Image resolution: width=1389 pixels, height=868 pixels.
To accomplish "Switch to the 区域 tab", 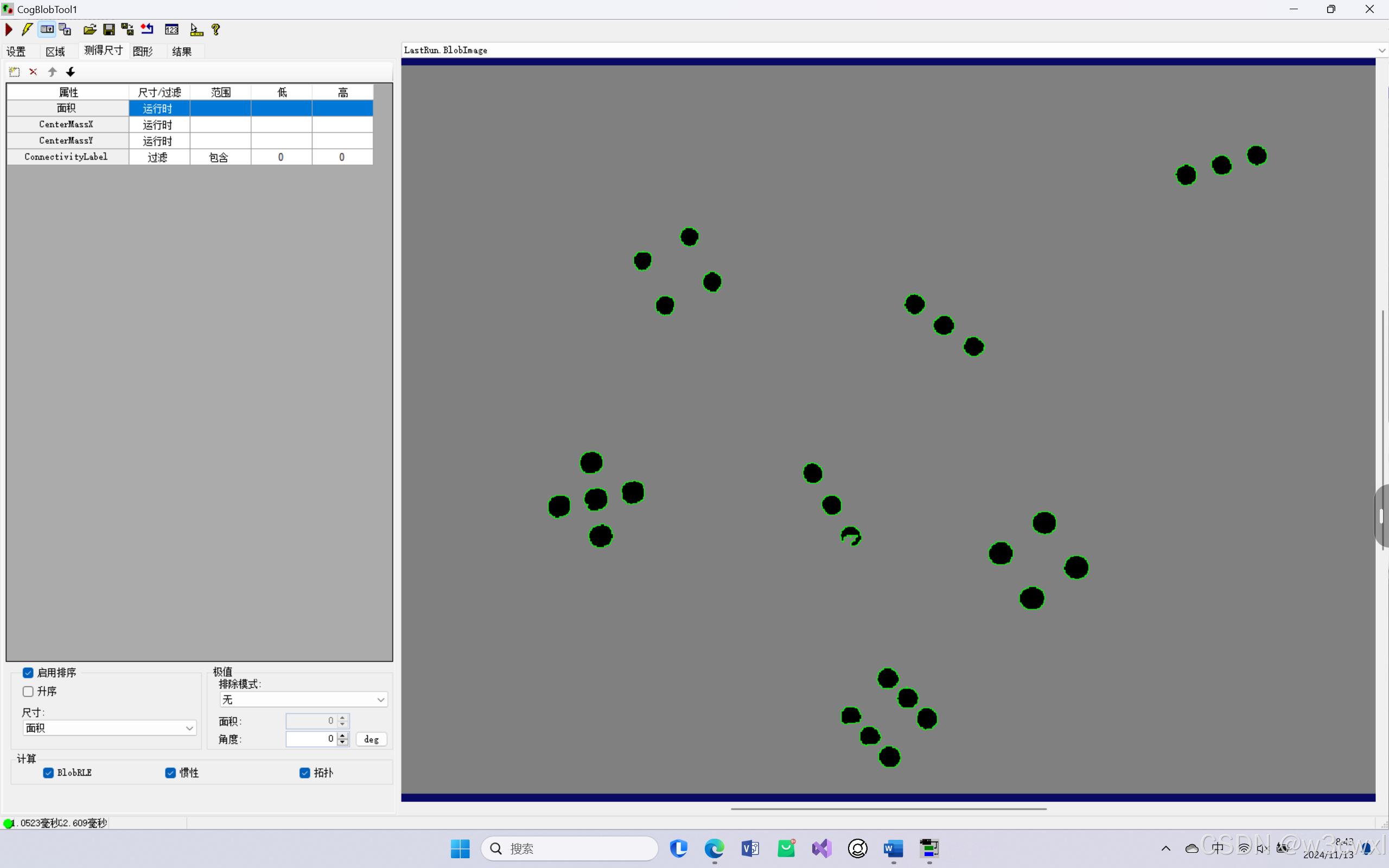I will pos(55,52).
